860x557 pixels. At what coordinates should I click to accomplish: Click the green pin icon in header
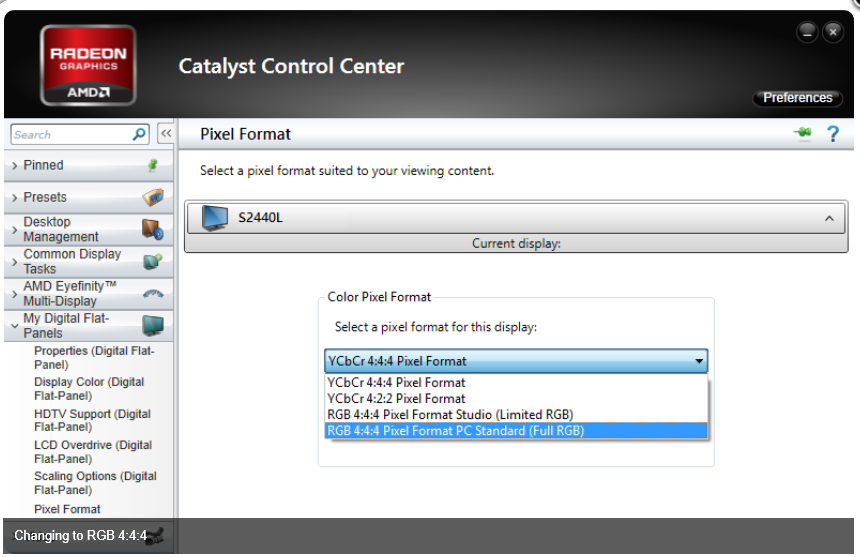[x=803, y=134]
